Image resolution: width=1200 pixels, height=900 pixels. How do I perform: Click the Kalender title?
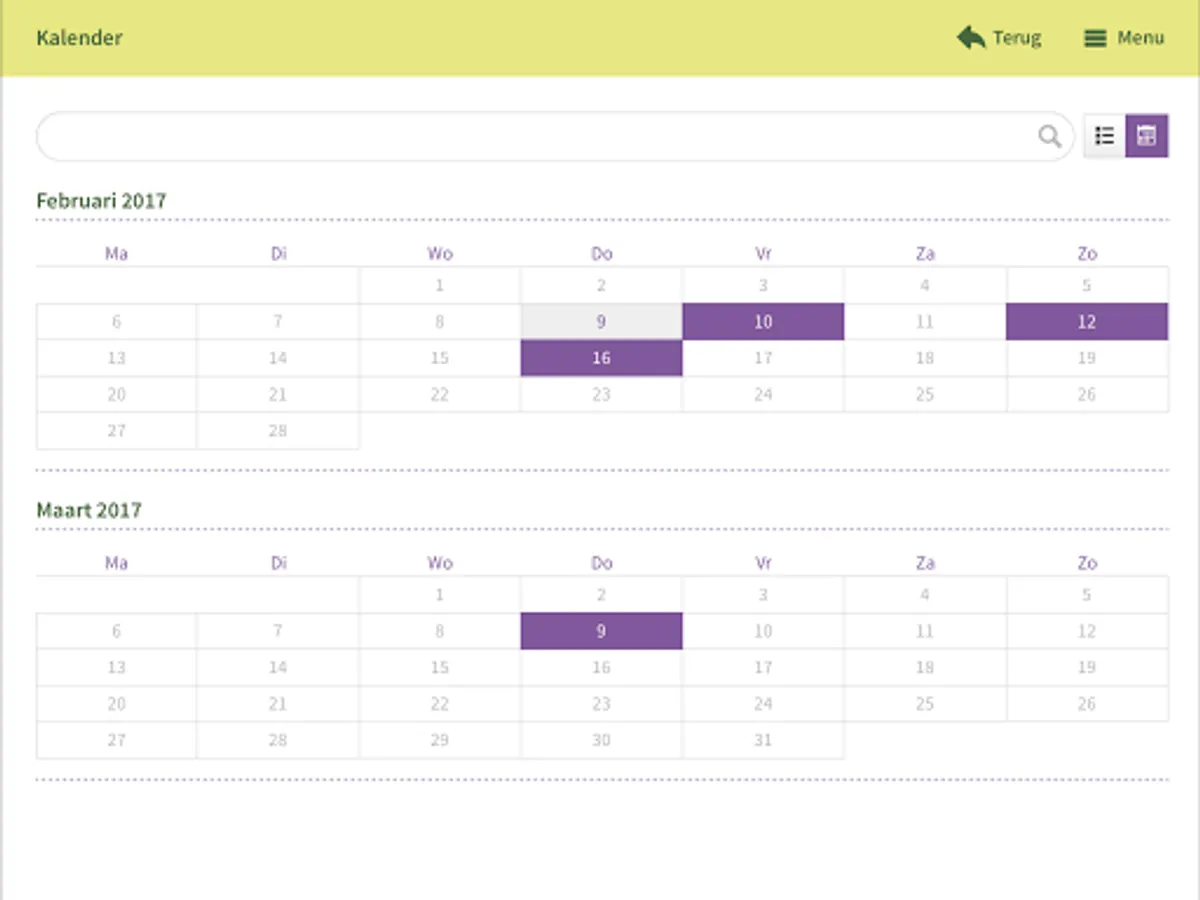79,38
